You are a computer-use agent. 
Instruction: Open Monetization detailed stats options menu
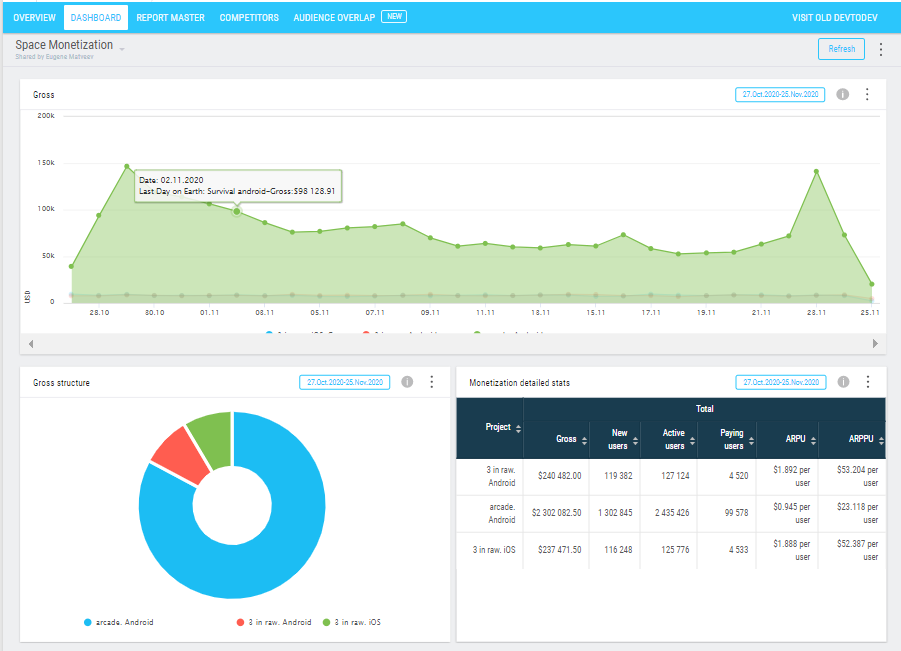click(x=868, y=382)
